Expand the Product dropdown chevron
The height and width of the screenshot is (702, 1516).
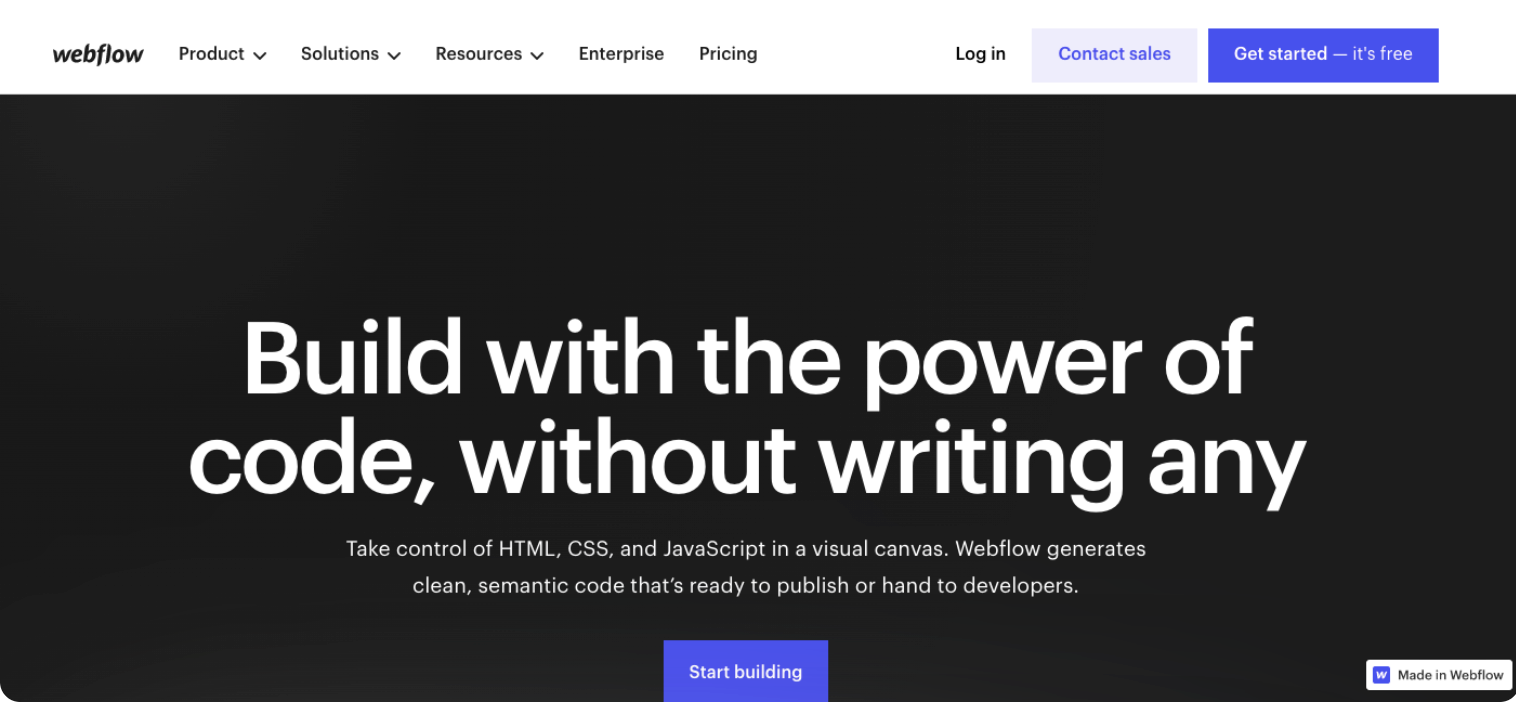(x=260, y=56)
